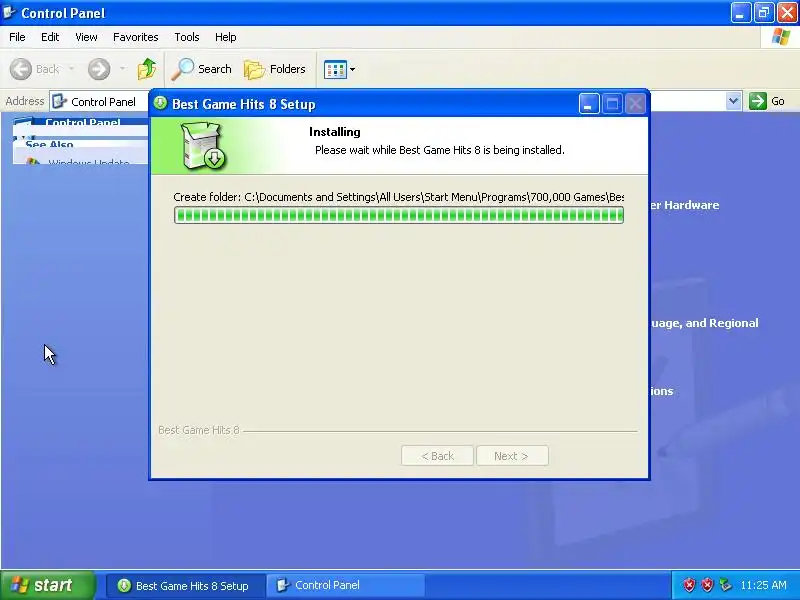Click the Next button in Setup
The width and height of the screenshot is (800, 600).
[512, 456]
